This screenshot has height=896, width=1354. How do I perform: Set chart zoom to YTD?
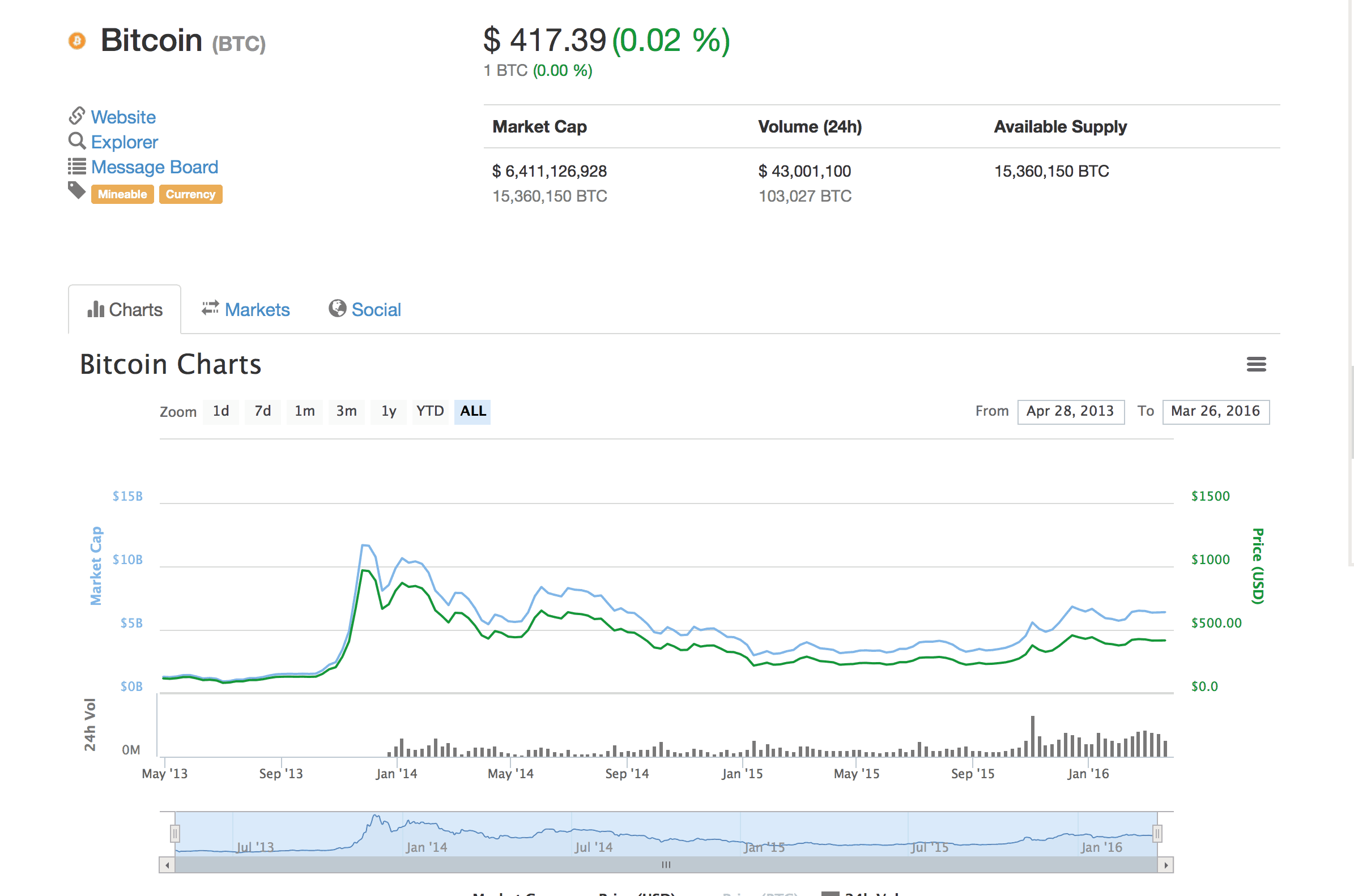click(431, 411)
